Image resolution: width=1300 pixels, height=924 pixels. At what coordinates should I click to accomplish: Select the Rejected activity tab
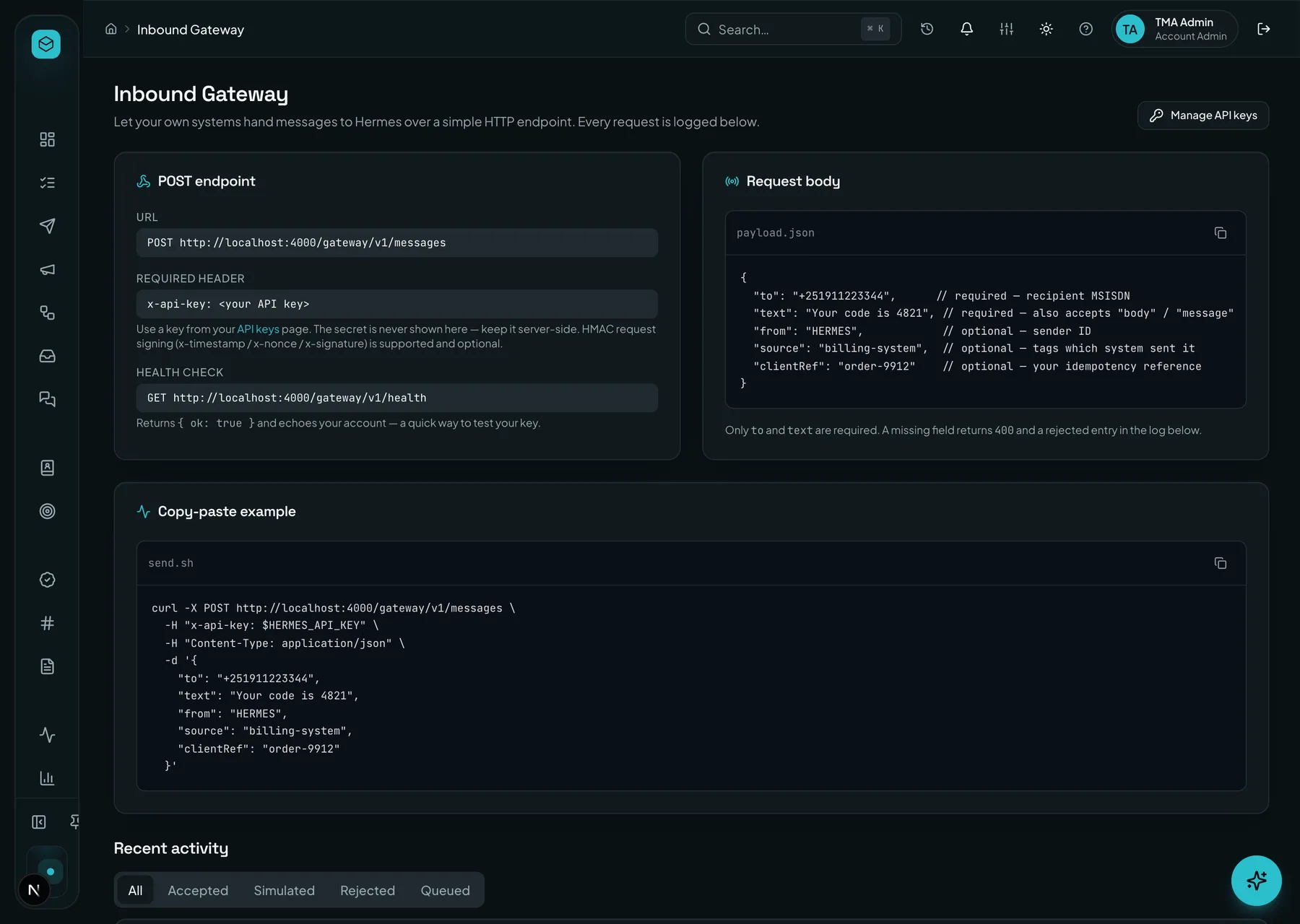(x=368, y=891)
